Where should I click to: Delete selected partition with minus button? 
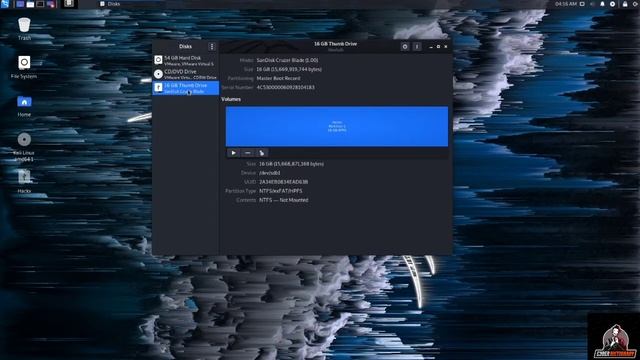(x=247, y=153)
